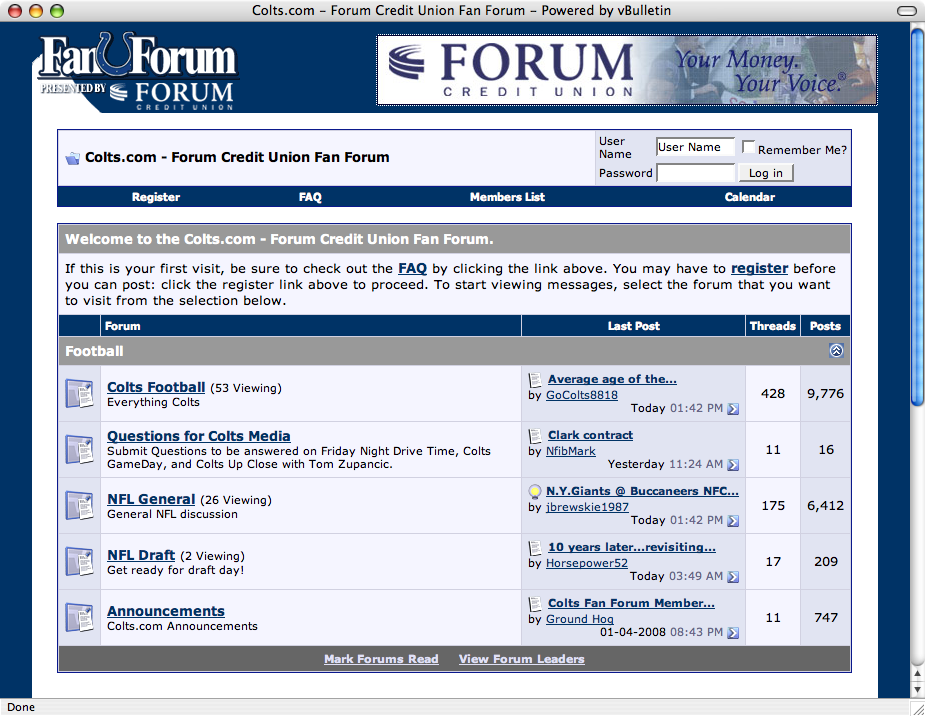
Task: Go to last post arrow for 10 years later thread
Action: coord(733,577)
